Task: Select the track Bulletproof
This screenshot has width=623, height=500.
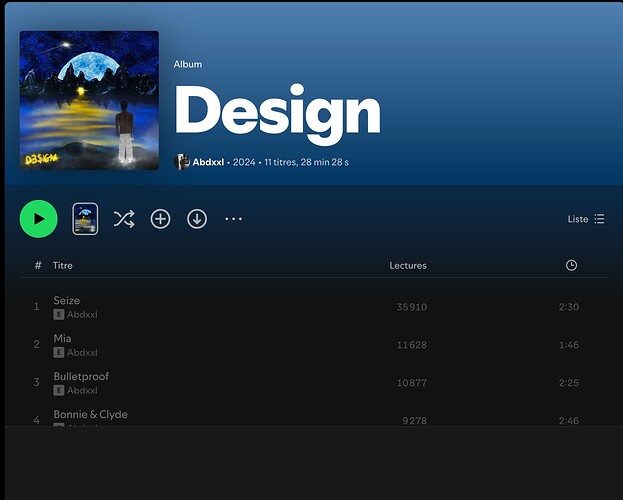Action: tap(81, 376)
